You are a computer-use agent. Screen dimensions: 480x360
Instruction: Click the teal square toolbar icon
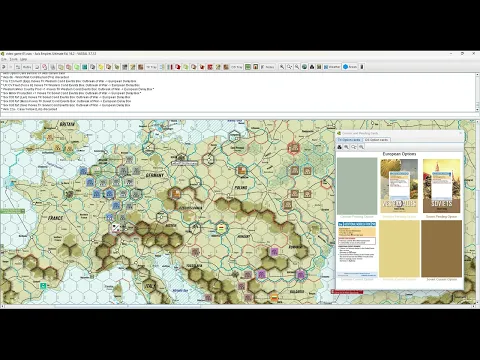85,67
